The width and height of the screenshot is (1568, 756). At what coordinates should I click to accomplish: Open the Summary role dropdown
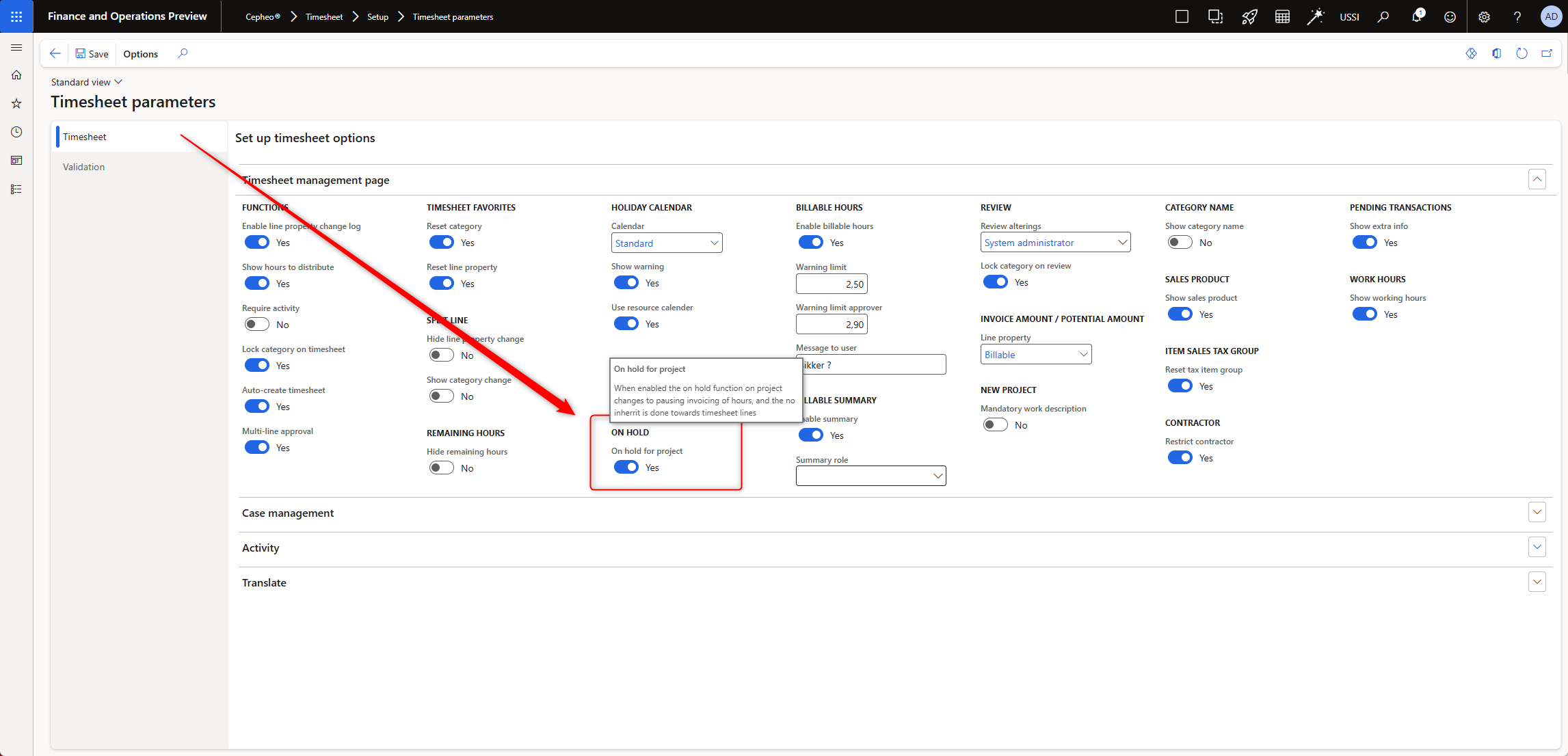(870, 476)
